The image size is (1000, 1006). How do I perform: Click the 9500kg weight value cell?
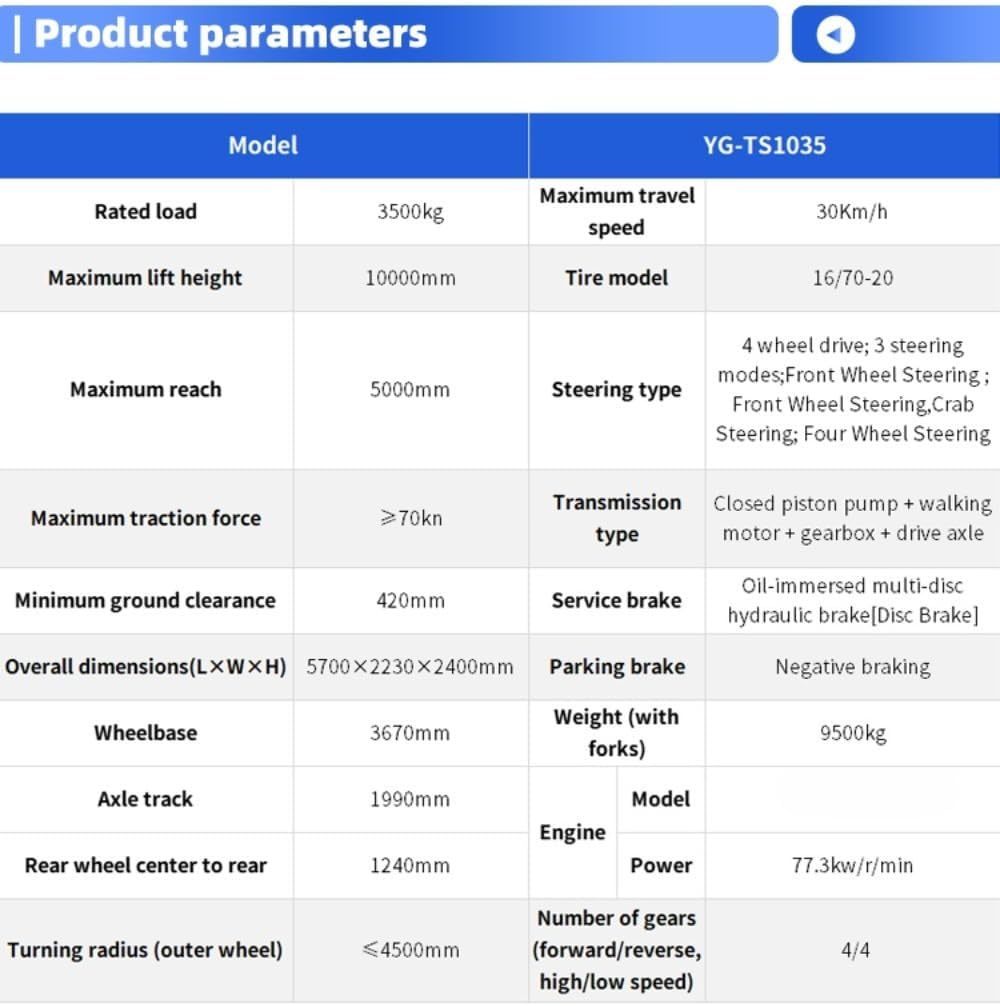pyautogui.click(x=852, y=733)
